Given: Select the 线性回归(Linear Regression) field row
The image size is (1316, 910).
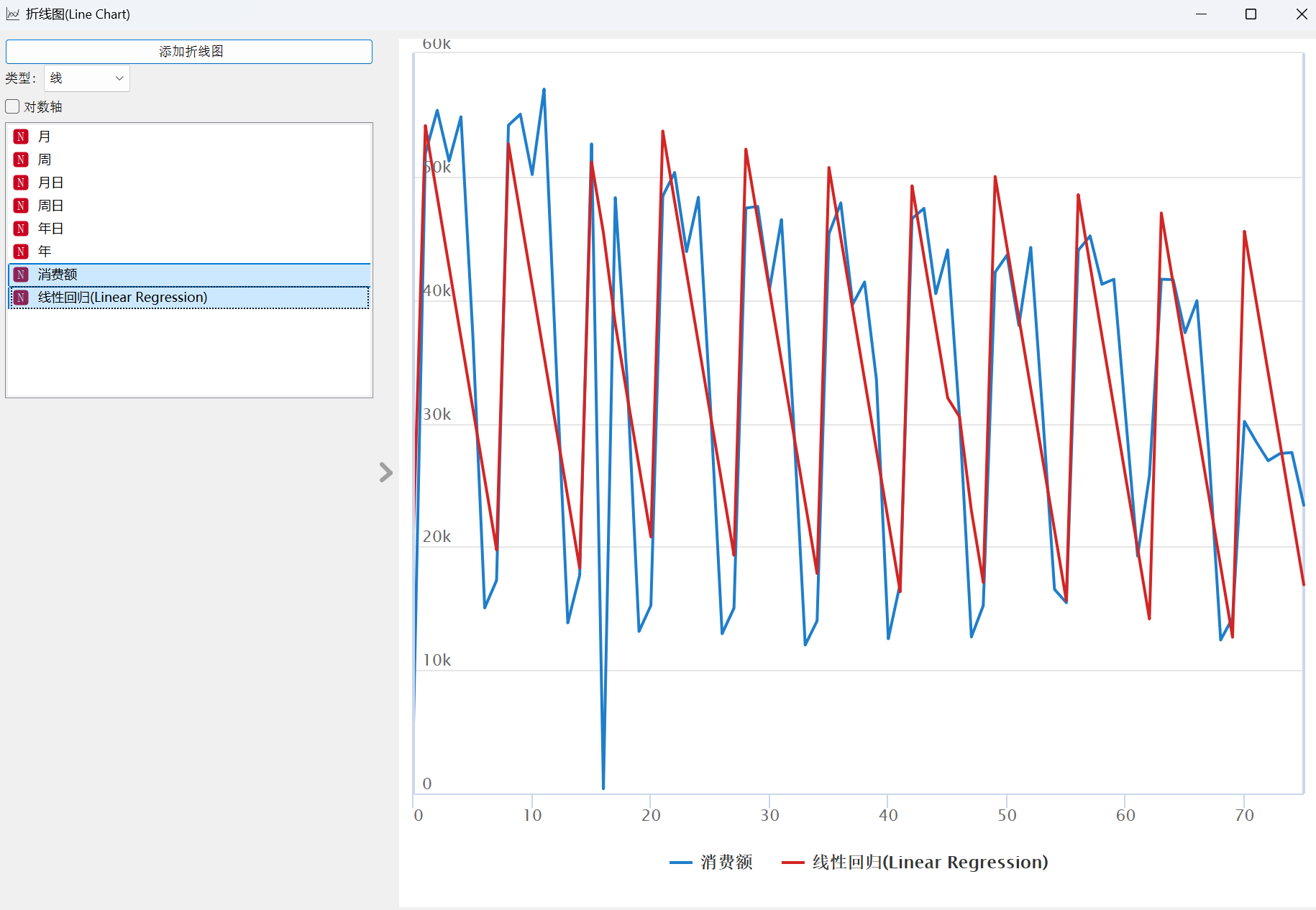Looking at the screenshot, I should click(x=189, y=298).
